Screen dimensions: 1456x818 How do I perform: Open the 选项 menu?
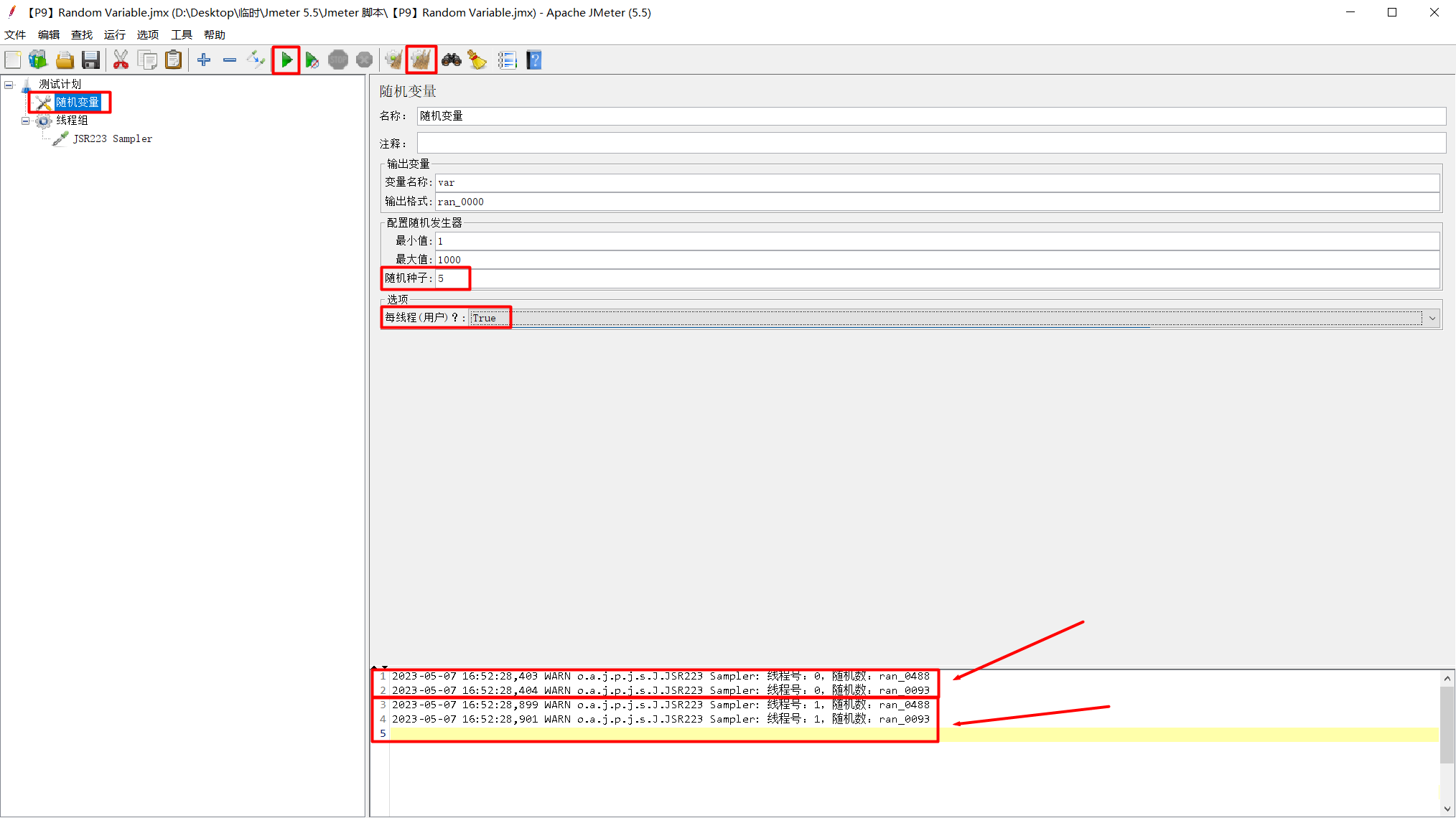click(147, 34)
